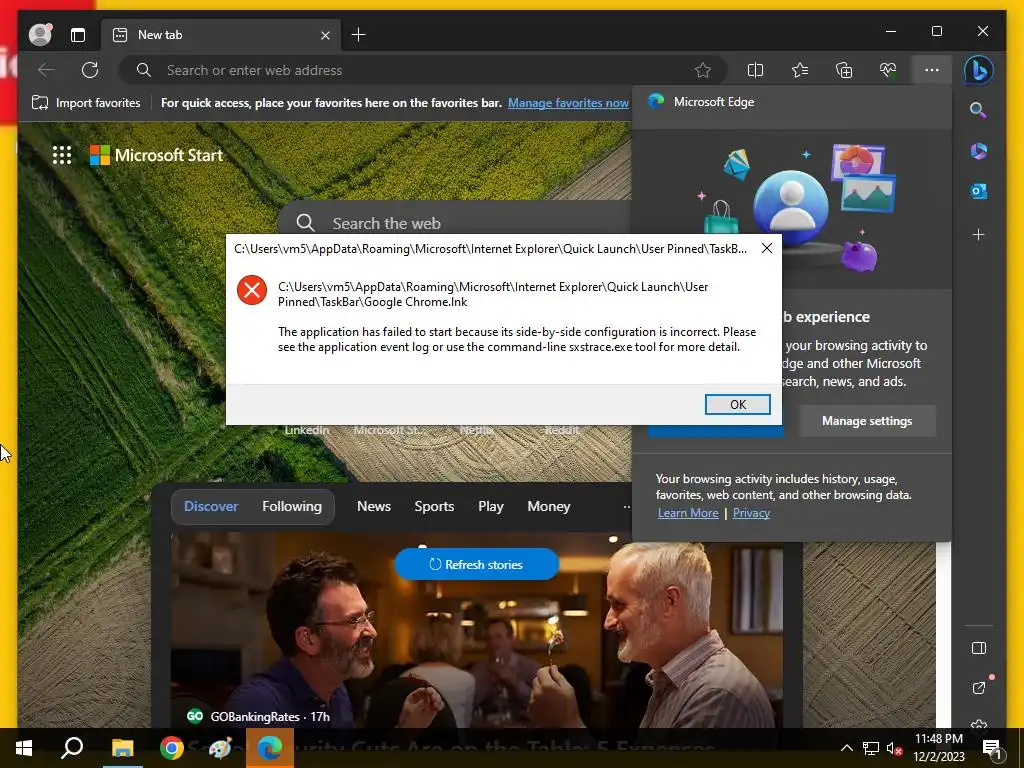Click Manage favorites now link

point(568,103)
